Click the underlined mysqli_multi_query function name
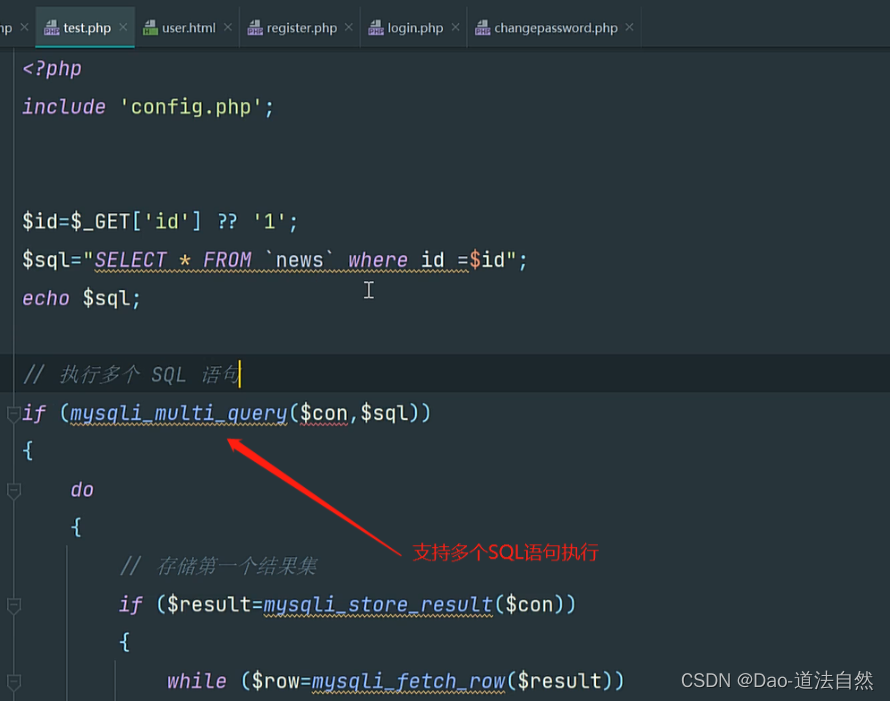This screenshot has width=890, height=701. (x=178, y=413)
